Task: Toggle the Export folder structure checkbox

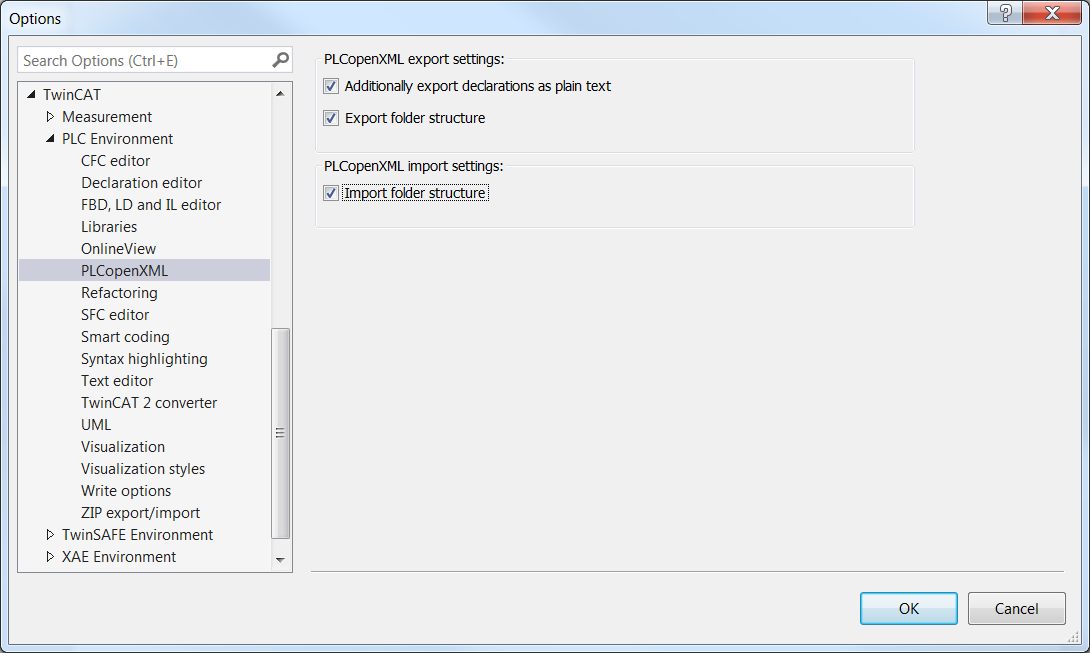Action: tap(331, 118)
